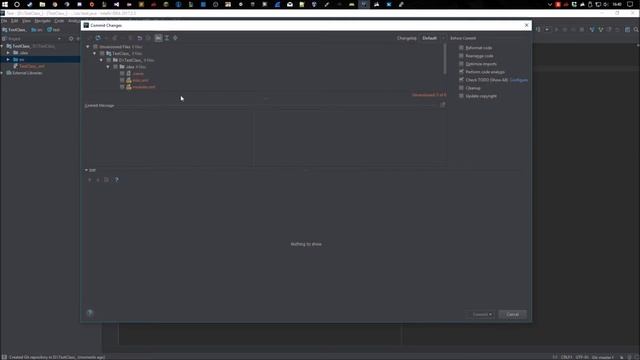Viewport: 640px width, 360px height.
Task: Open the Navigate menu
Action: point(42,21)
